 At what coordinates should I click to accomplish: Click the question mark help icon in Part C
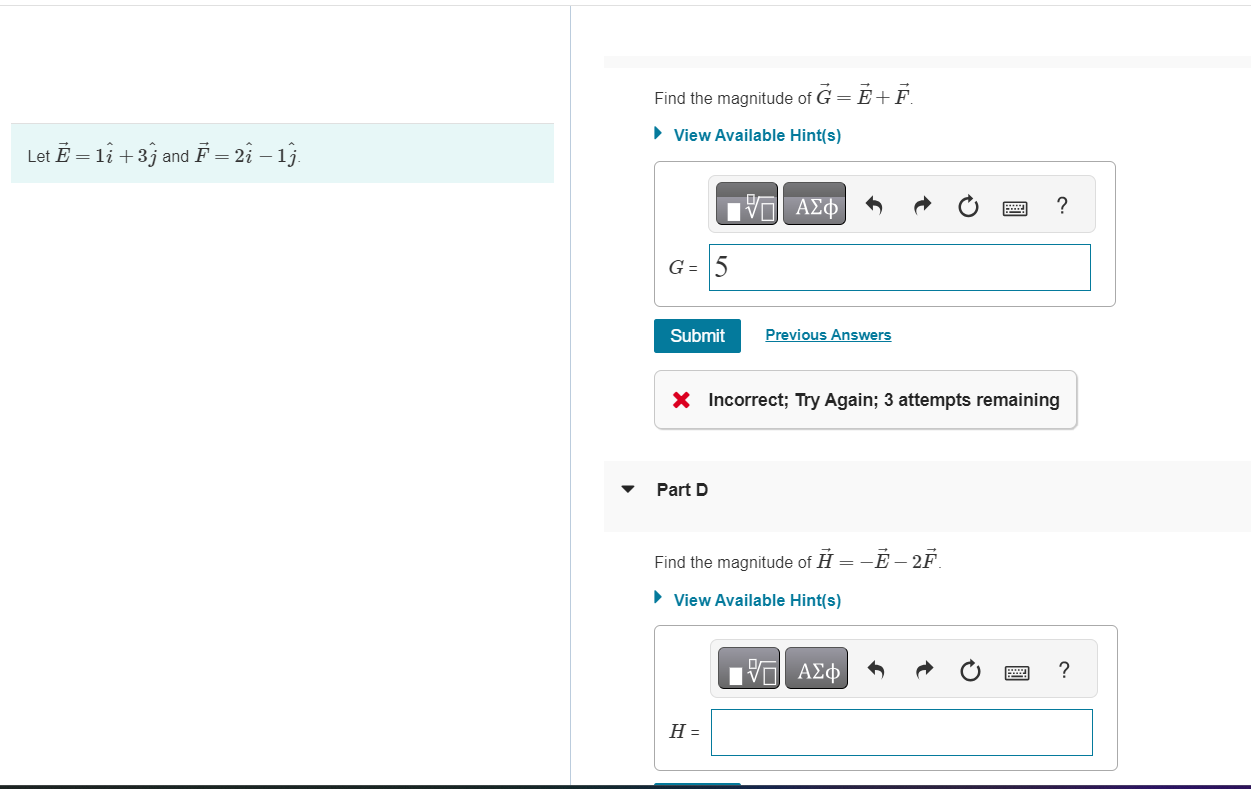(x=1061, y=206)
